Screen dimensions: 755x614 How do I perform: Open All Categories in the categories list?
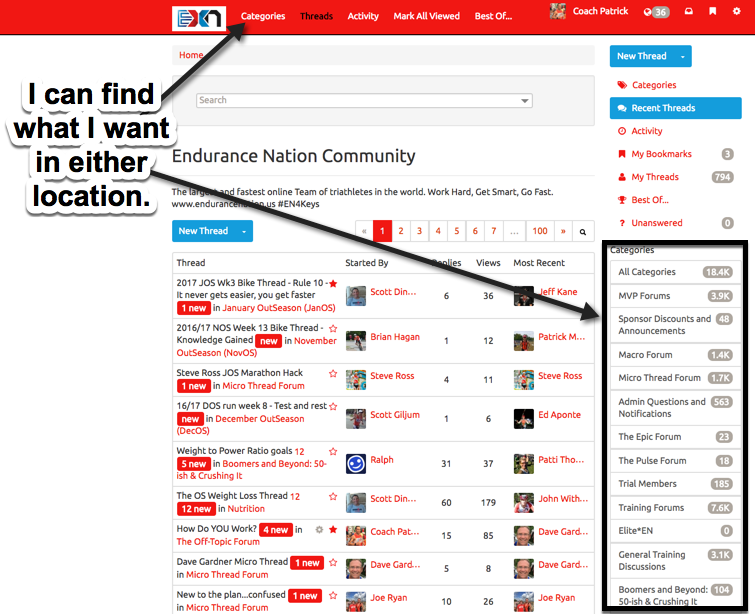pyautogui.click(x=675, y=272)
